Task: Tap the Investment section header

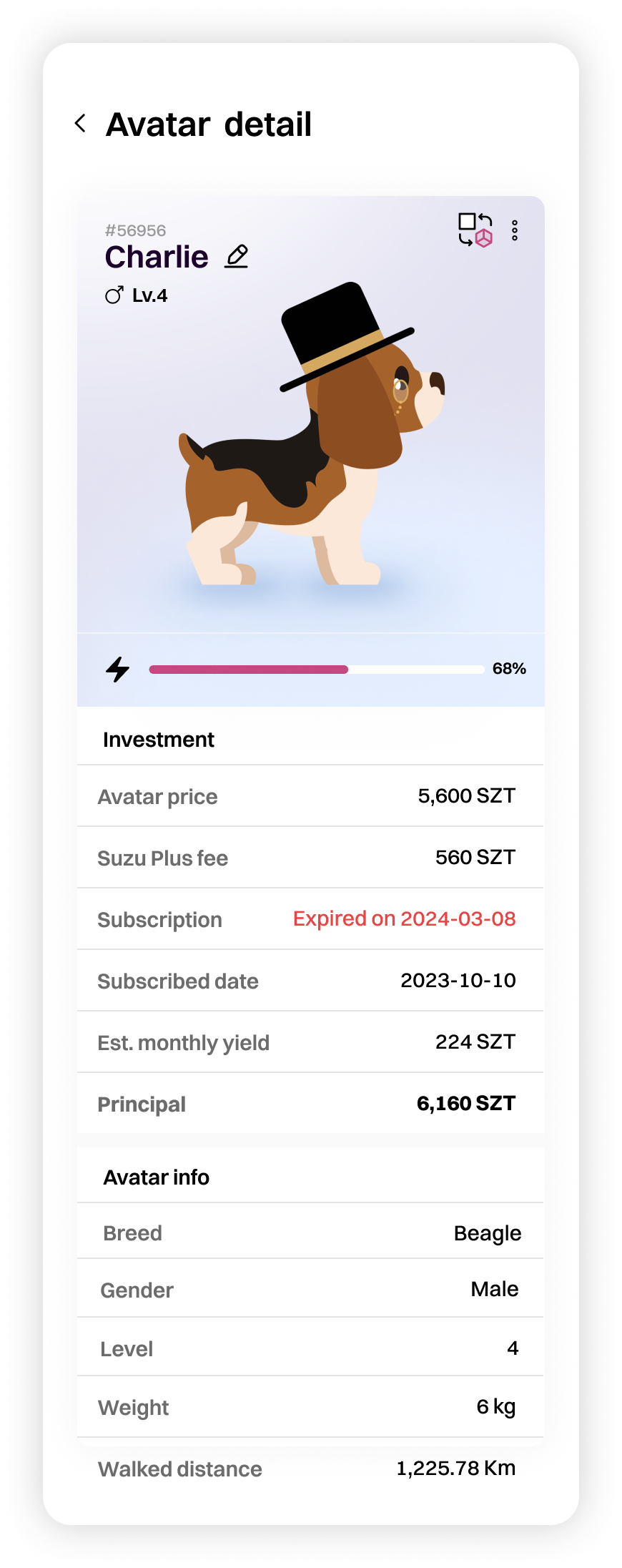Action: pos(159,740)
